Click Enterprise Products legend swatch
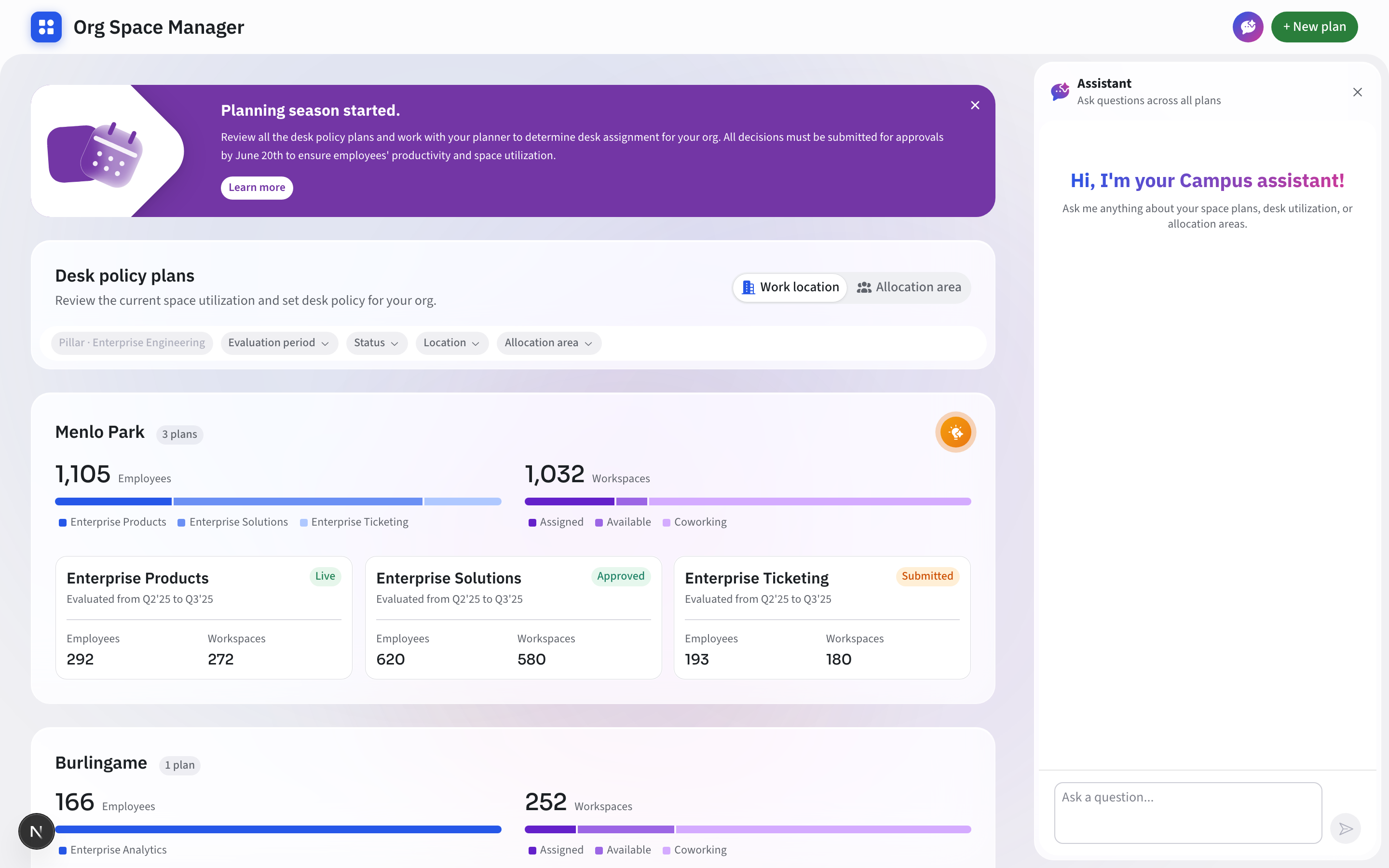 click(63, 522)
